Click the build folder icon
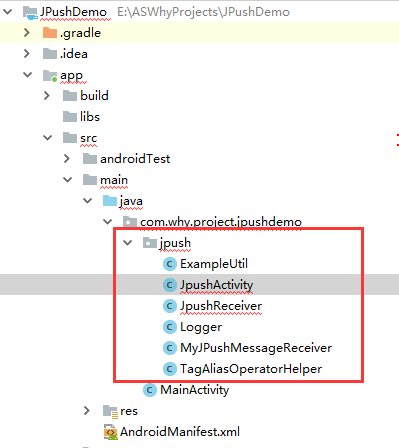The width and height of the screenshot is (399, 448). tap(70, 96)
